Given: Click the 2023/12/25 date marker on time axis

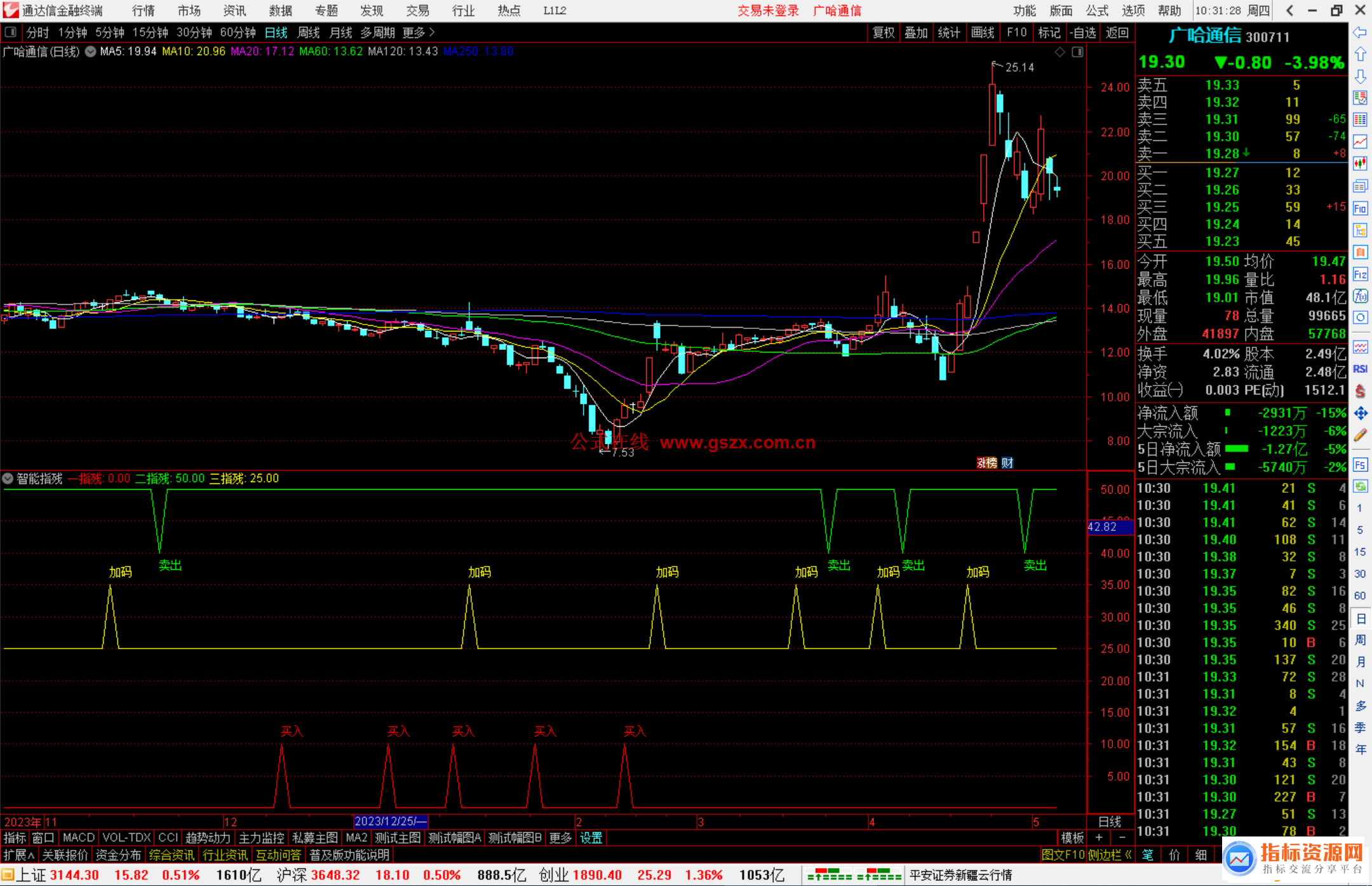Looking at the screenshot, I should pyautogui.click(x=391, y=821).
